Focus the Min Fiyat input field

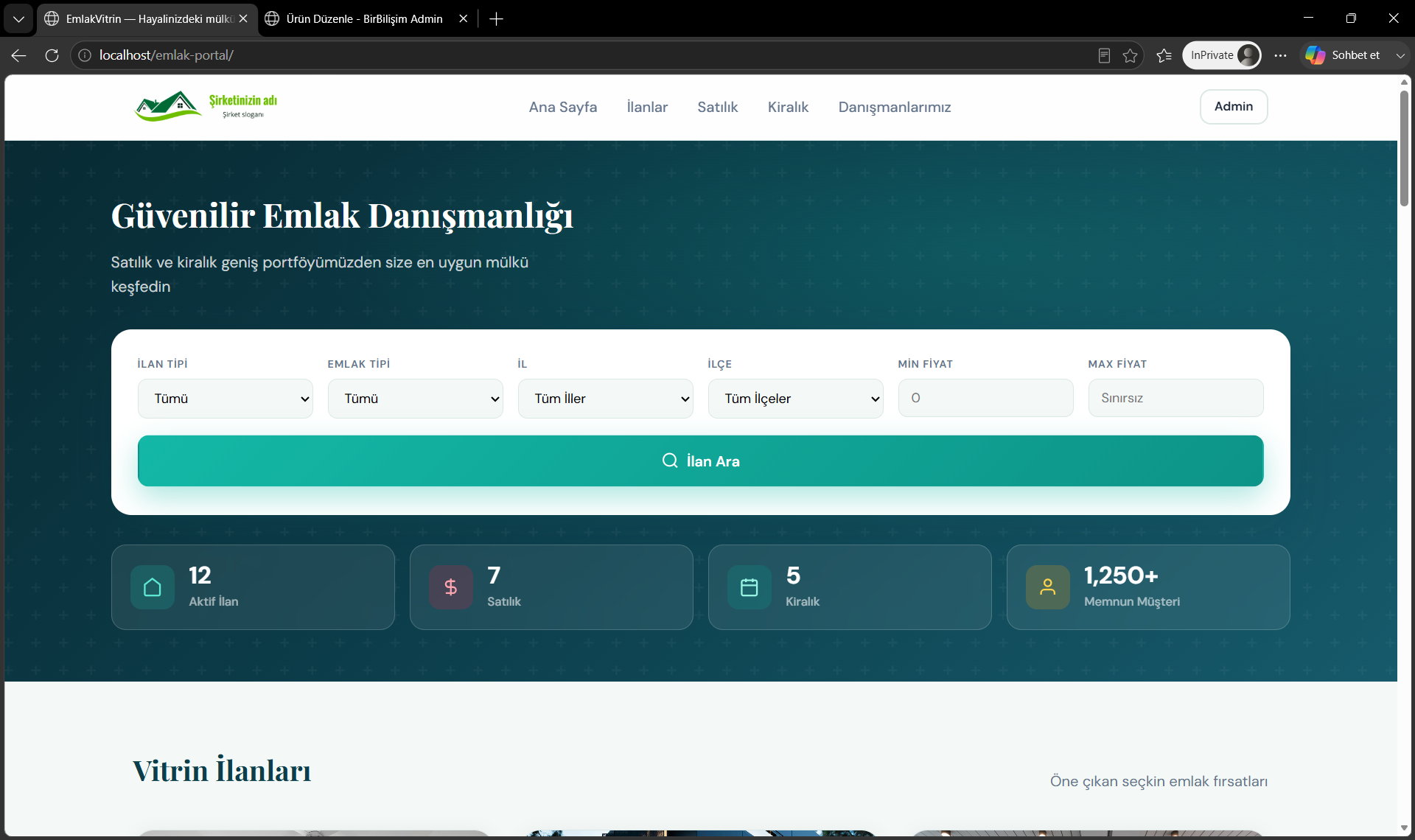986,398
